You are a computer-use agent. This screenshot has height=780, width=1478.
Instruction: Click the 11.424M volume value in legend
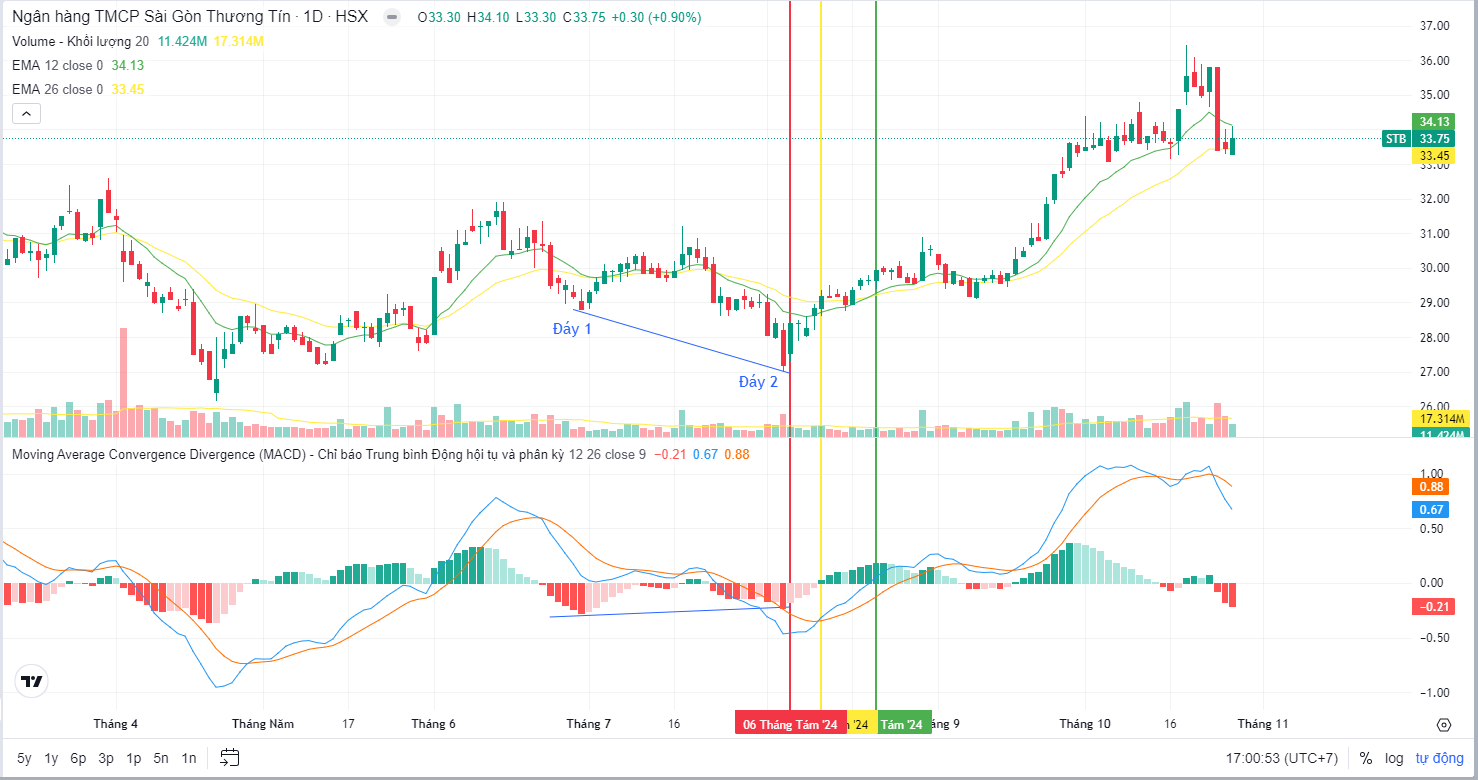coord(183,41)
